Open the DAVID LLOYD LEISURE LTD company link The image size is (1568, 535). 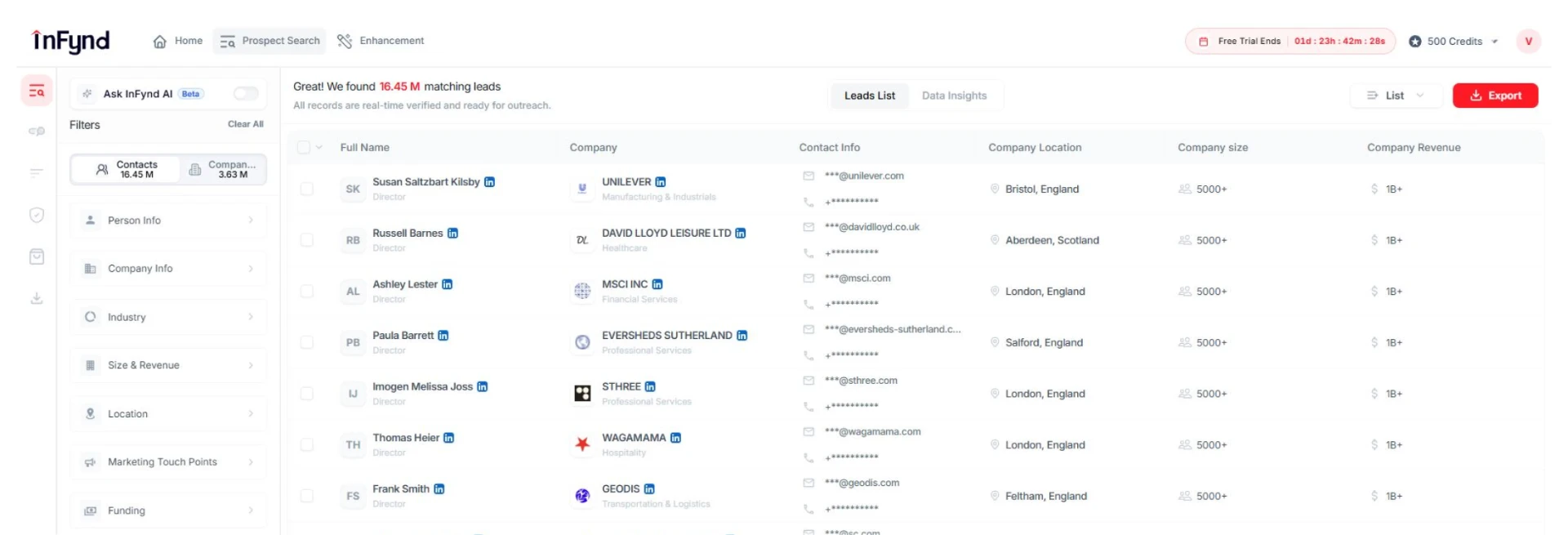tap(666, 233)
